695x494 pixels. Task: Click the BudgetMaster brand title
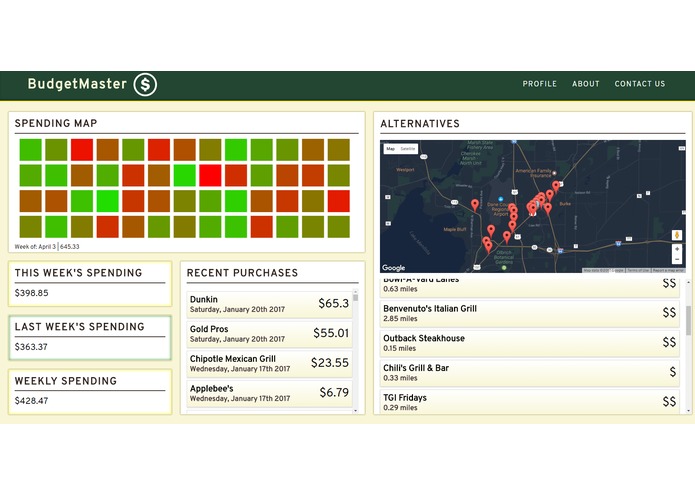(77, 84)
